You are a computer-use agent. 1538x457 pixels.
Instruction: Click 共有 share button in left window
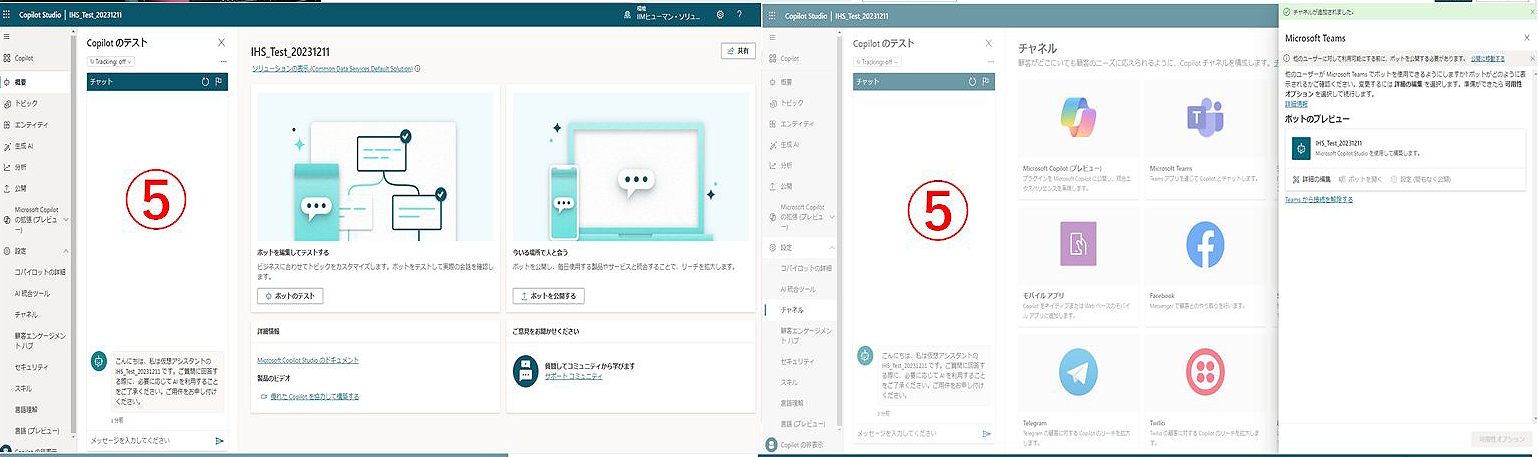738,51
